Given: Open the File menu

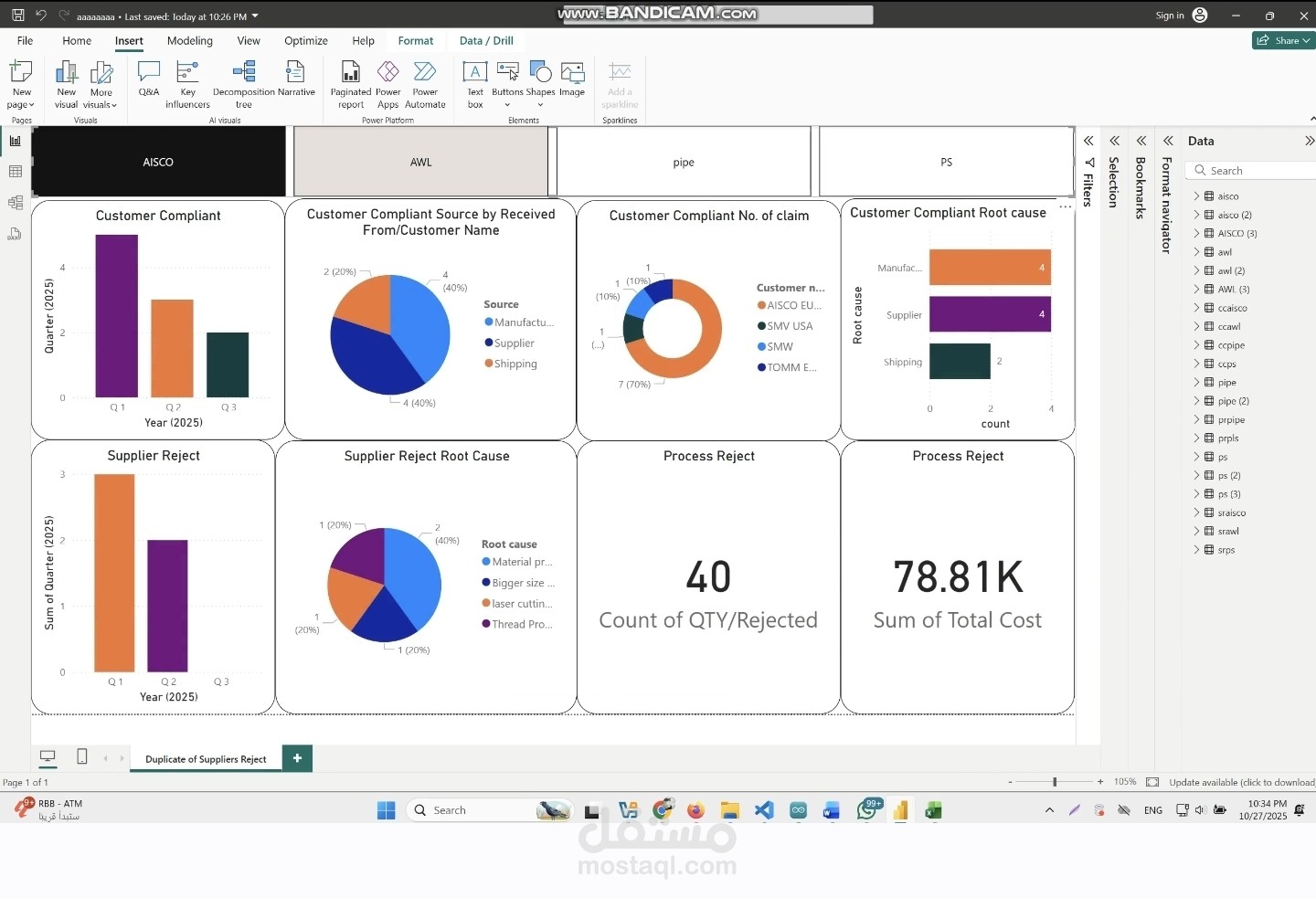Looking at the screenshot, I should [x=25, y=41].
